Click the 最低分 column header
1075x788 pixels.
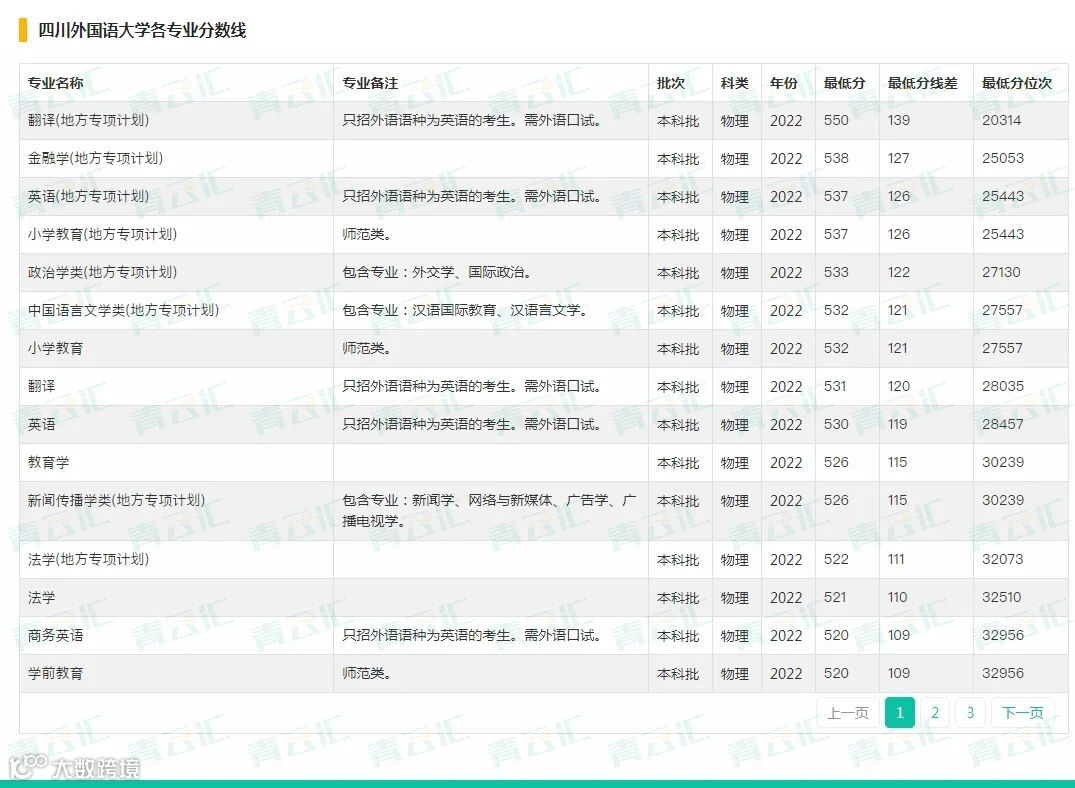845,83
